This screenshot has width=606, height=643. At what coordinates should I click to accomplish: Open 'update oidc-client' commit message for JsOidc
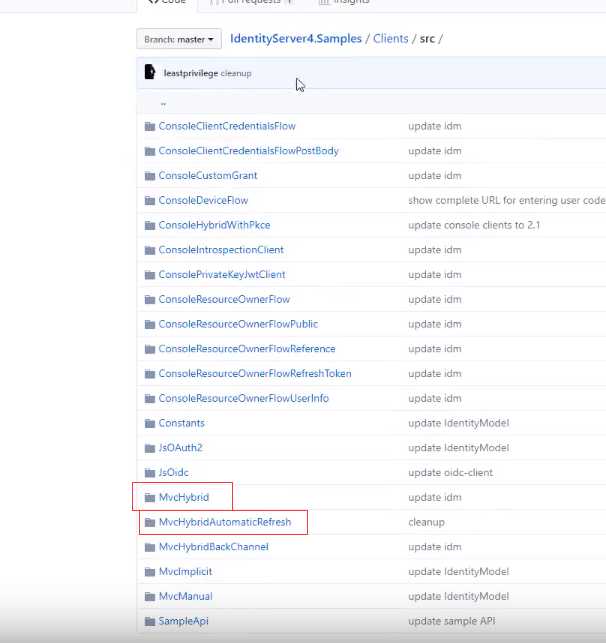click(x=450, y=472)
